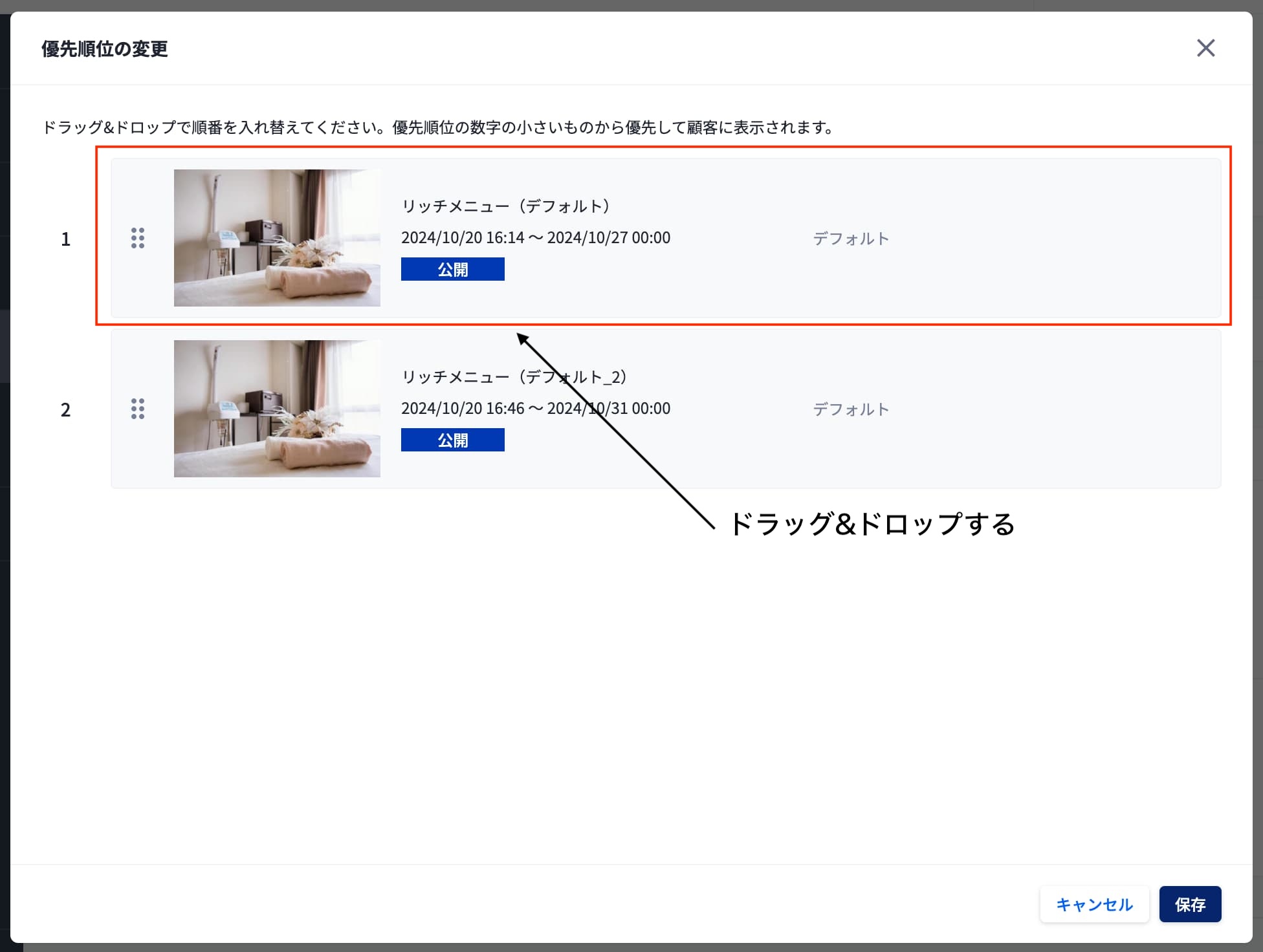Viewport: 1263px width, 952px height.
Task: Click the drag handle of the first rich menu
Action: [x=138, y=238]
